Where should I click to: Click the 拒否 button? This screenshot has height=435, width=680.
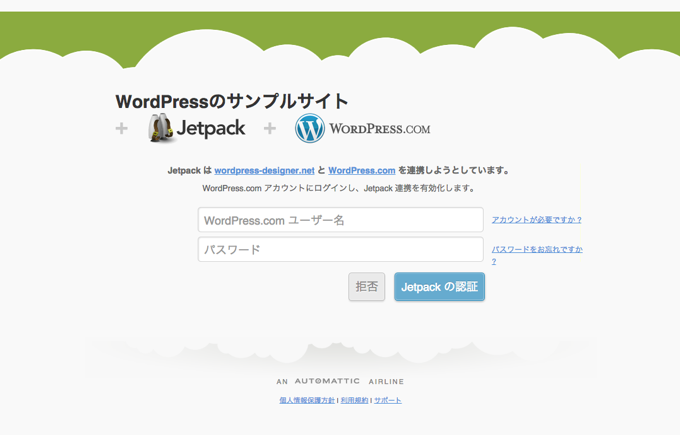click(x=366, y=287)
